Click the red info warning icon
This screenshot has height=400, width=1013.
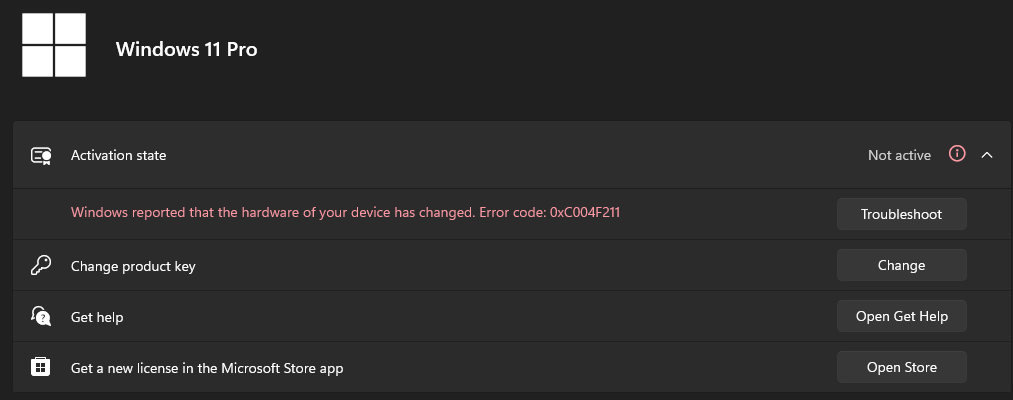click(957, 154)
